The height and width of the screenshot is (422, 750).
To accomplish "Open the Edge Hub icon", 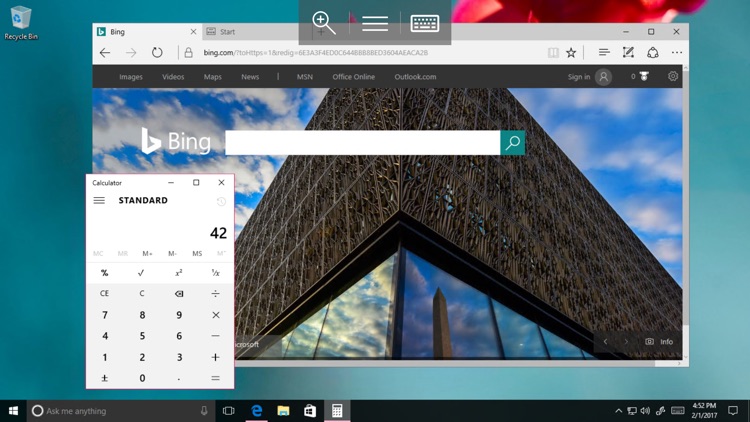I will (604, 52).
